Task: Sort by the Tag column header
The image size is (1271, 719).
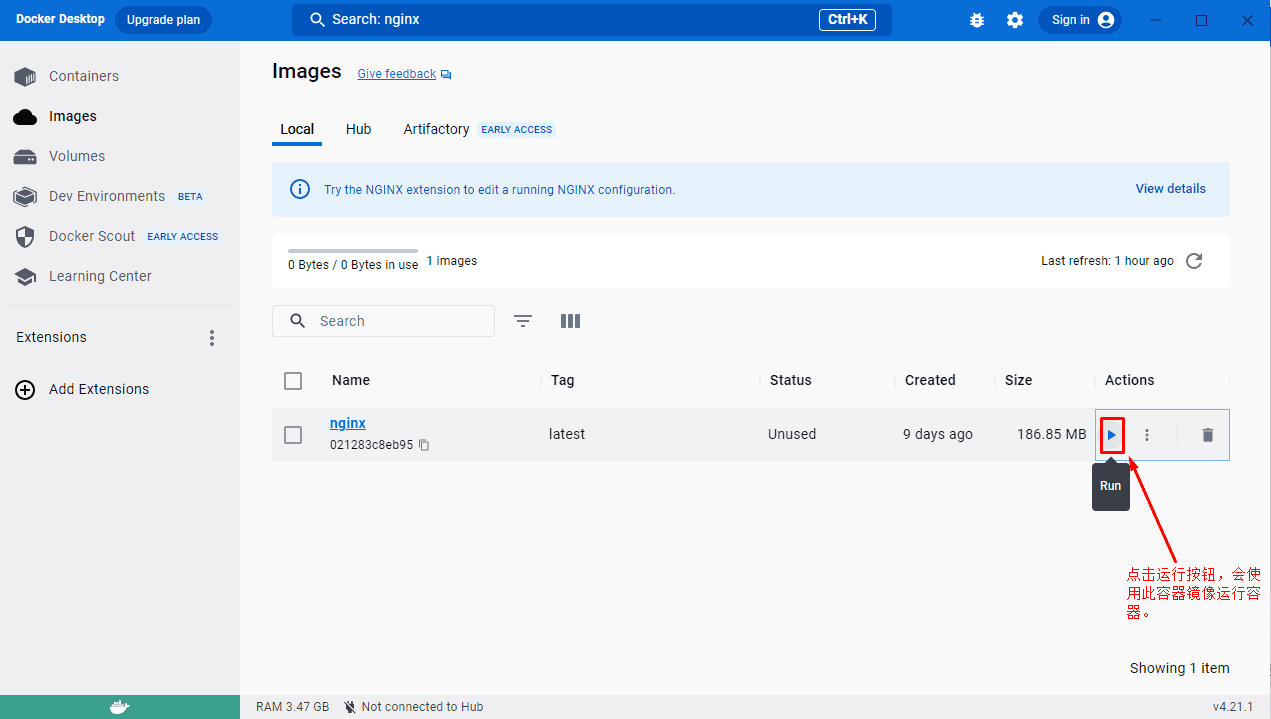Action: click(x=563, y=380)
